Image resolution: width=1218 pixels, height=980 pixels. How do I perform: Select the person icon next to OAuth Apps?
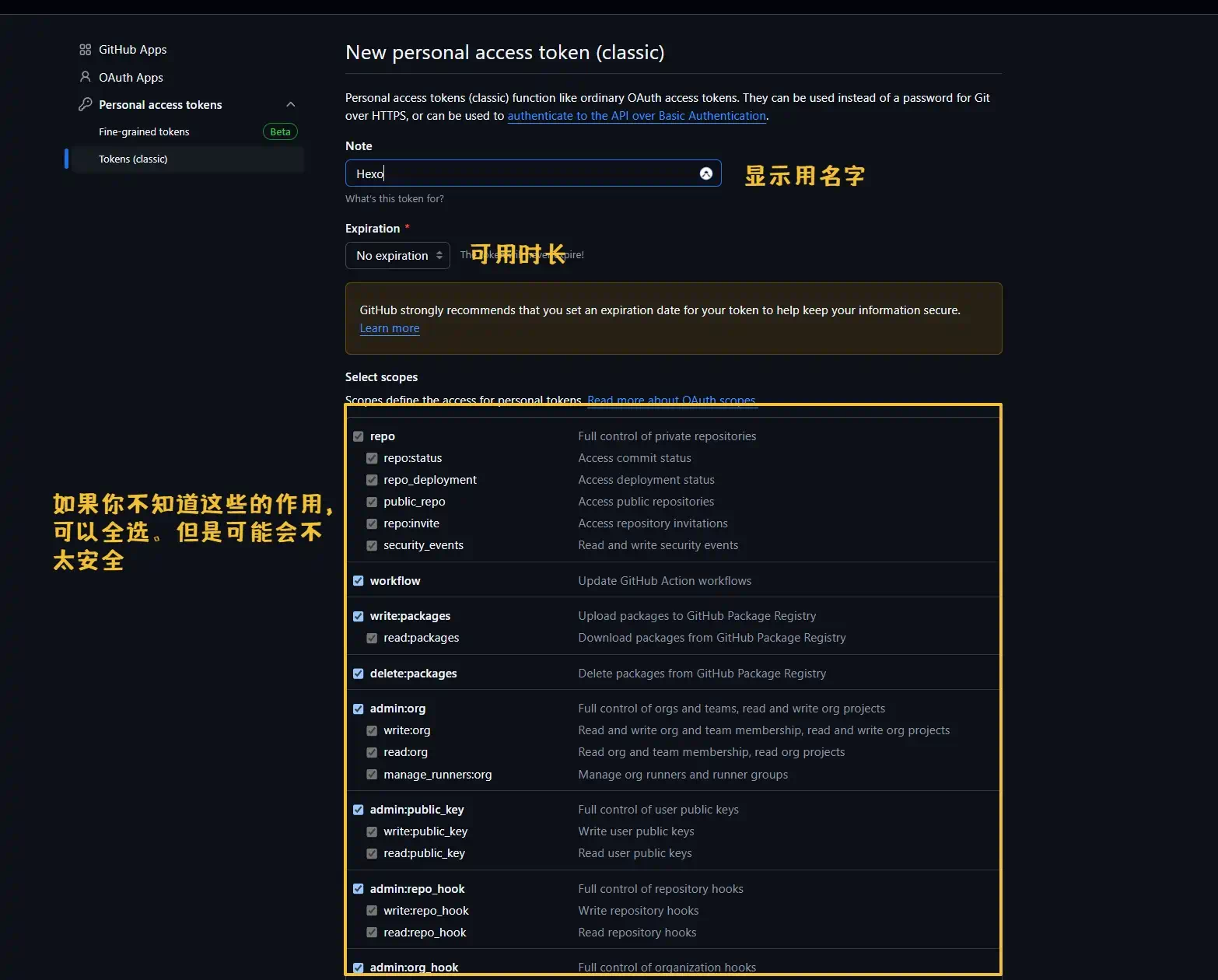click(x=85, y=76)
